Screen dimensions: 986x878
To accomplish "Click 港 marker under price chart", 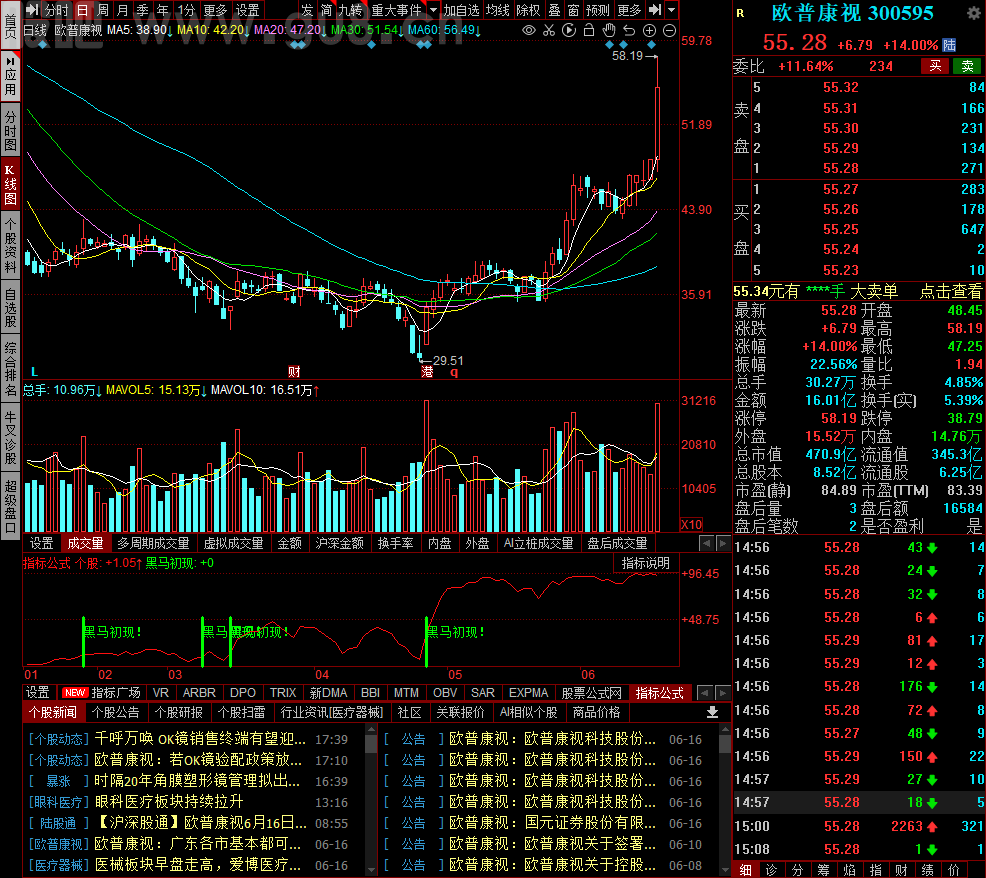I will (428, 372).
